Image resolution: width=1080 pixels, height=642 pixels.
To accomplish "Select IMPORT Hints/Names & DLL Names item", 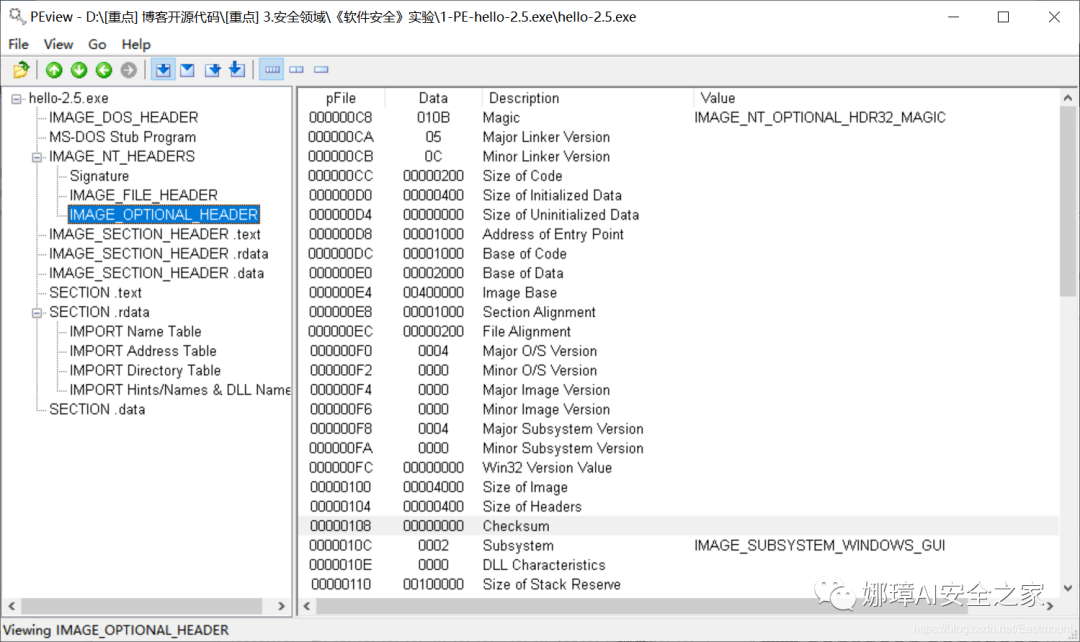I will (180, 390).
